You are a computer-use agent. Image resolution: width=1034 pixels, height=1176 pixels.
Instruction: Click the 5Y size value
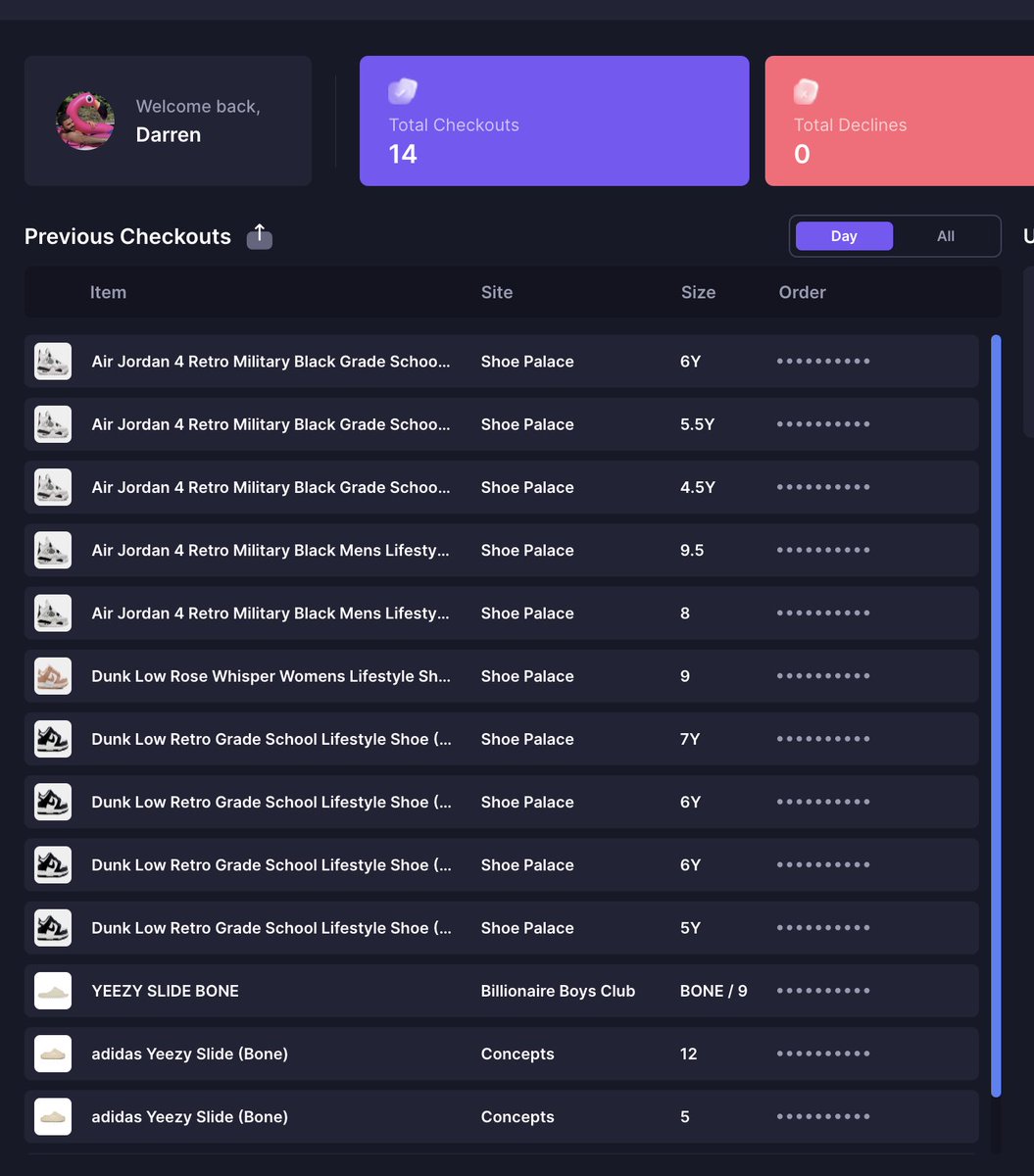point(690,928)
